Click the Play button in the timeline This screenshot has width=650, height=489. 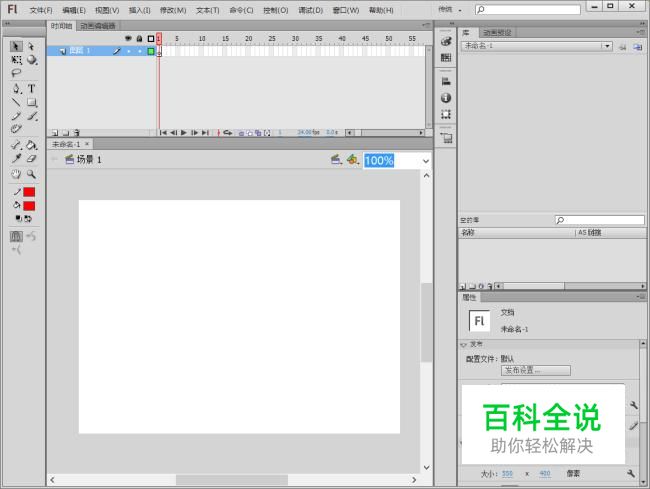point(184,133)
